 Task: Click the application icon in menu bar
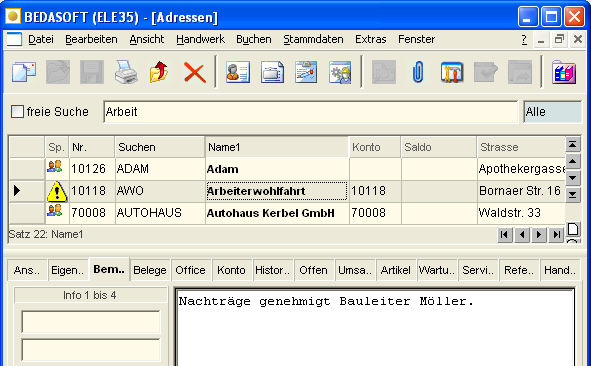pyautogui.click(x=14, y=39)
